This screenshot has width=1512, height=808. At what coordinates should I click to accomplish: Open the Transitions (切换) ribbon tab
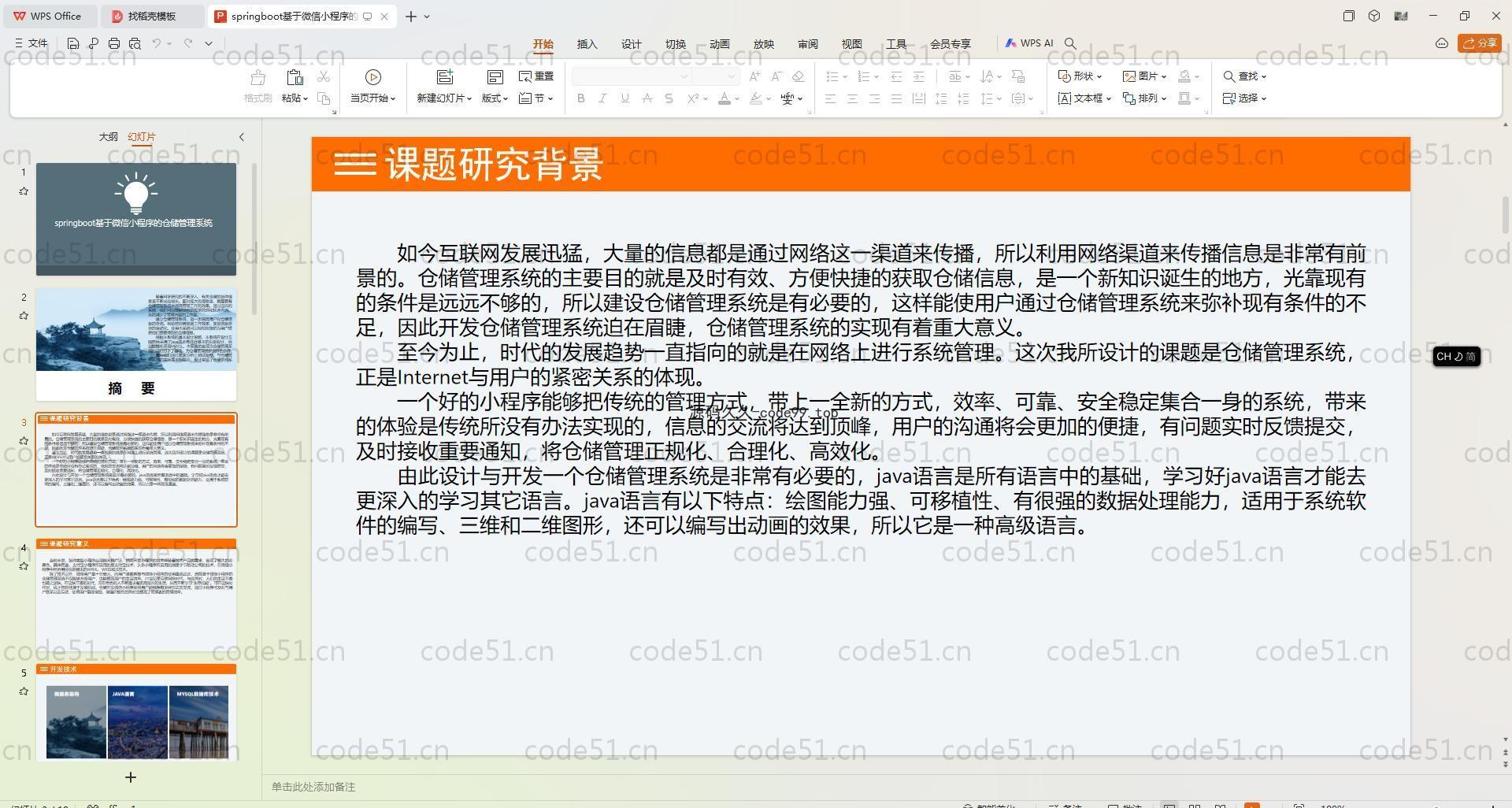point(675,44)
